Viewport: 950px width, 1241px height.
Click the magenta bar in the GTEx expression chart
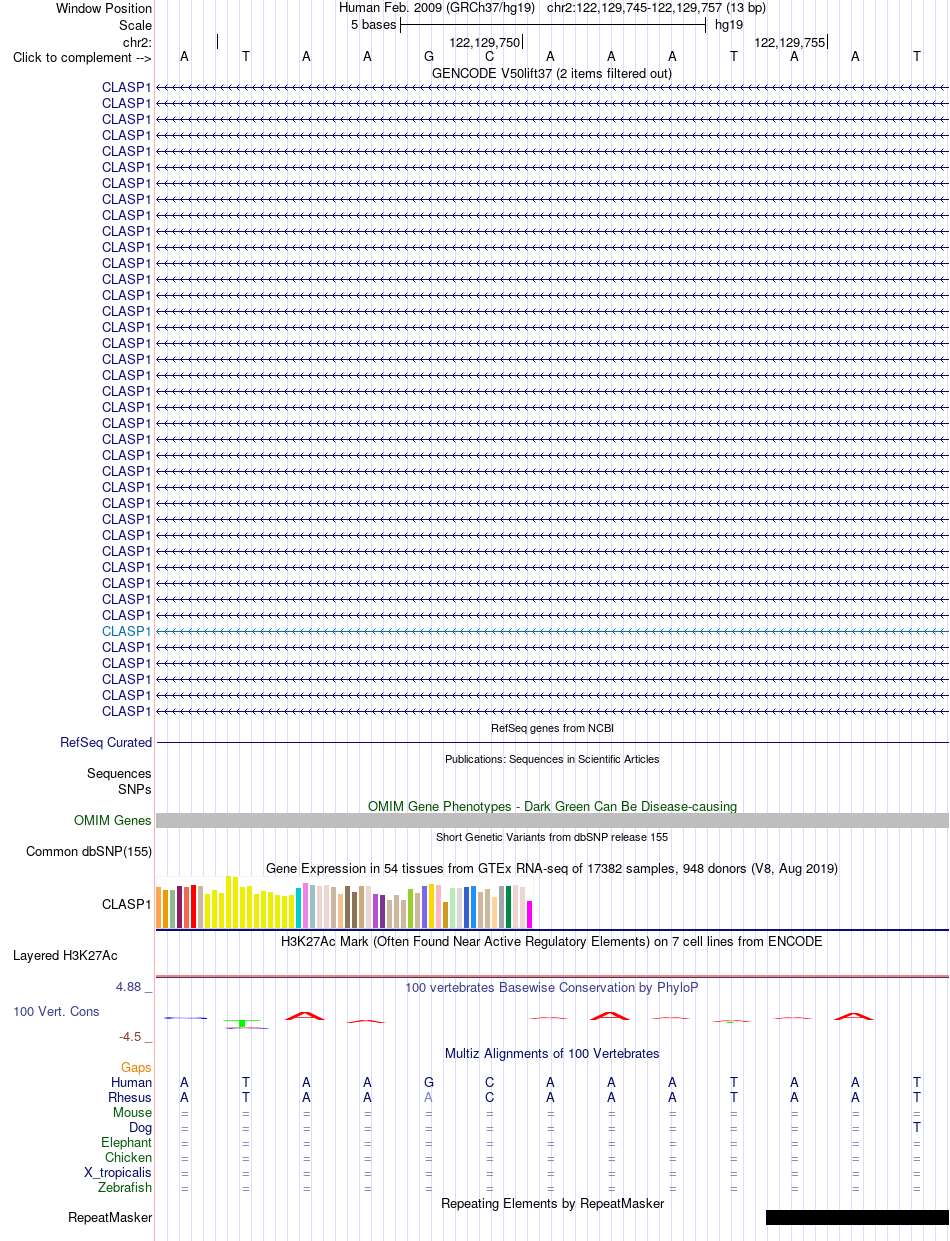pos(530,914)
